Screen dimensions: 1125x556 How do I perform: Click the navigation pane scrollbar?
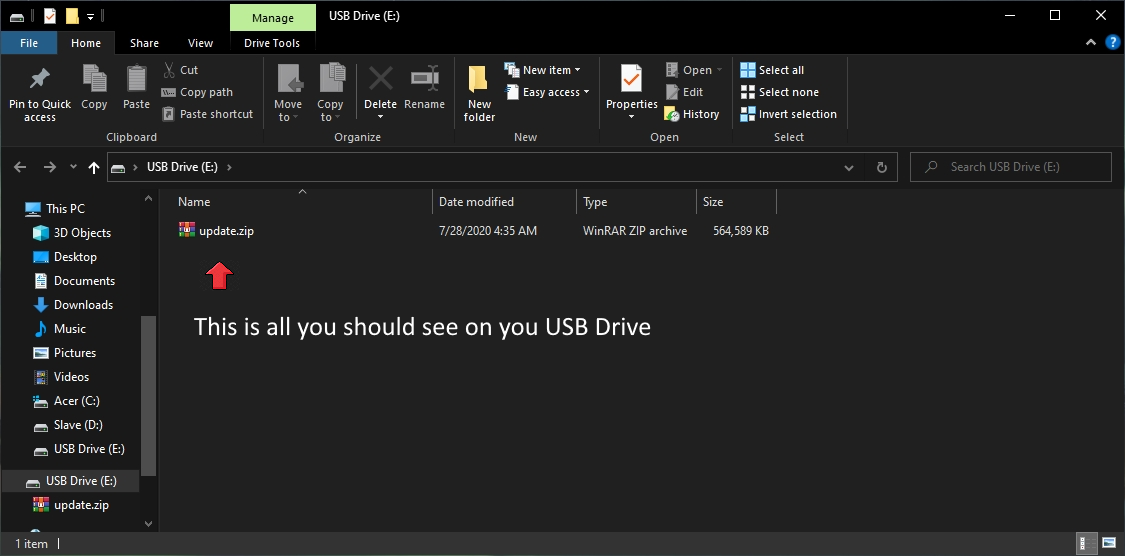pyautogui.click(x=149, y=395)
